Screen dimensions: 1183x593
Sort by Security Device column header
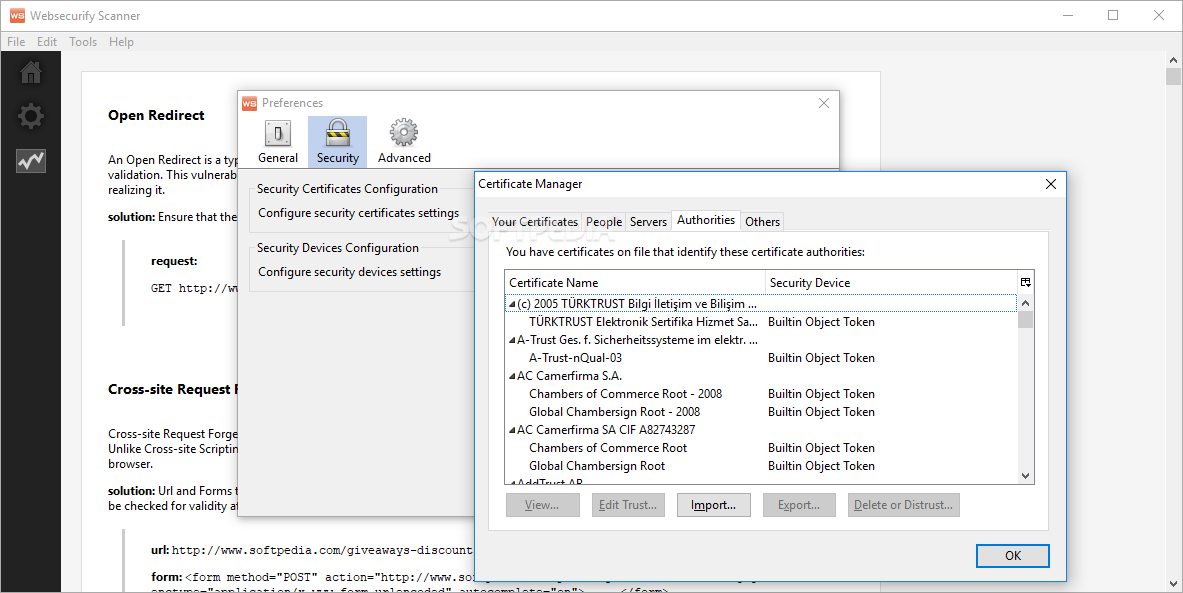pyautogui.click(x=891, y=283)
